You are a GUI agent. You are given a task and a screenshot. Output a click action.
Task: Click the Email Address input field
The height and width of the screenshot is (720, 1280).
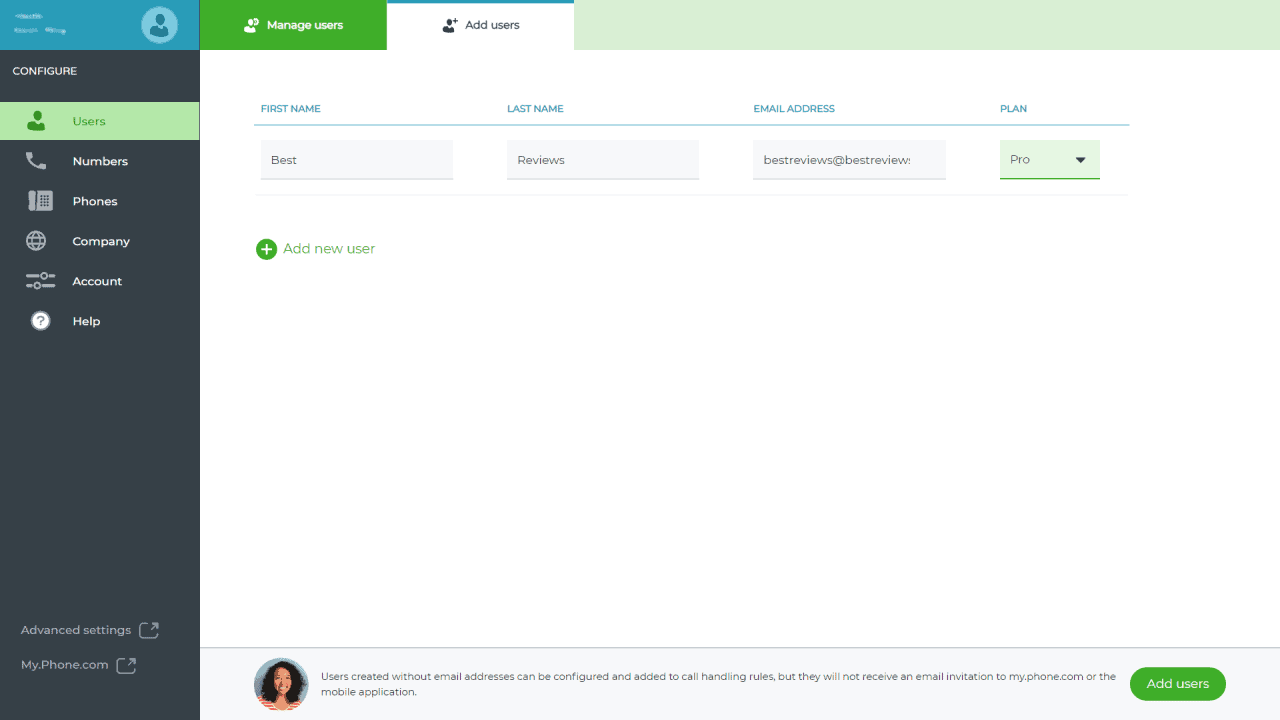click(x=848, y=160)
